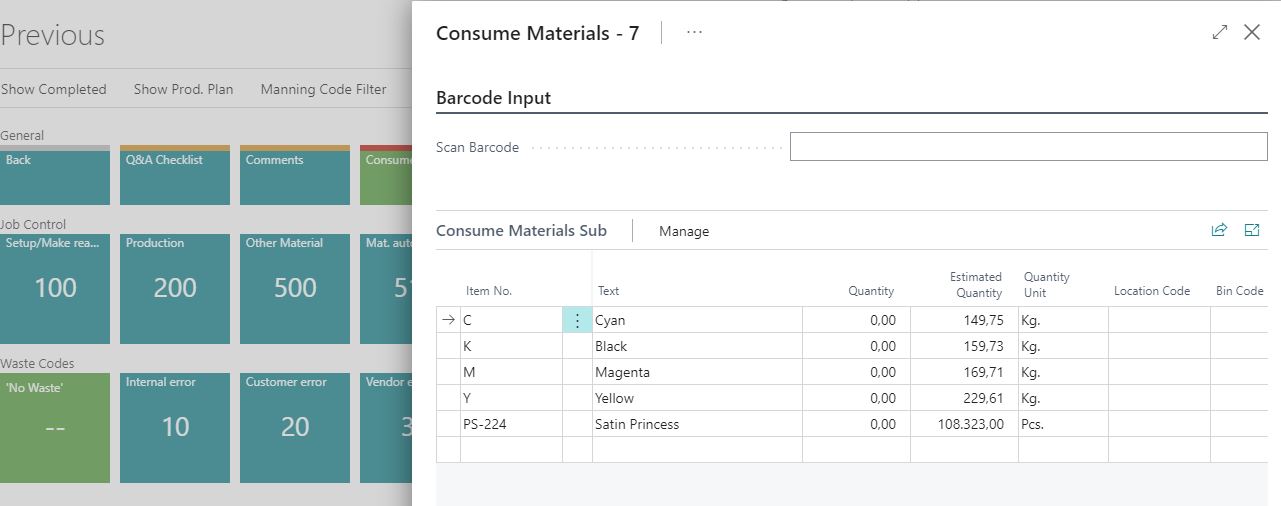Select the Setup/Make ready 100 tile
The width and height of the screenshot is (1281, 506).
click(55, 289)
